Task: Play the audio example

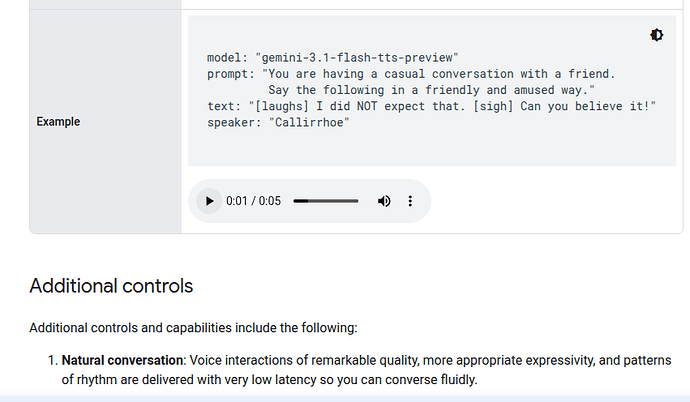Action: (209, 201)
